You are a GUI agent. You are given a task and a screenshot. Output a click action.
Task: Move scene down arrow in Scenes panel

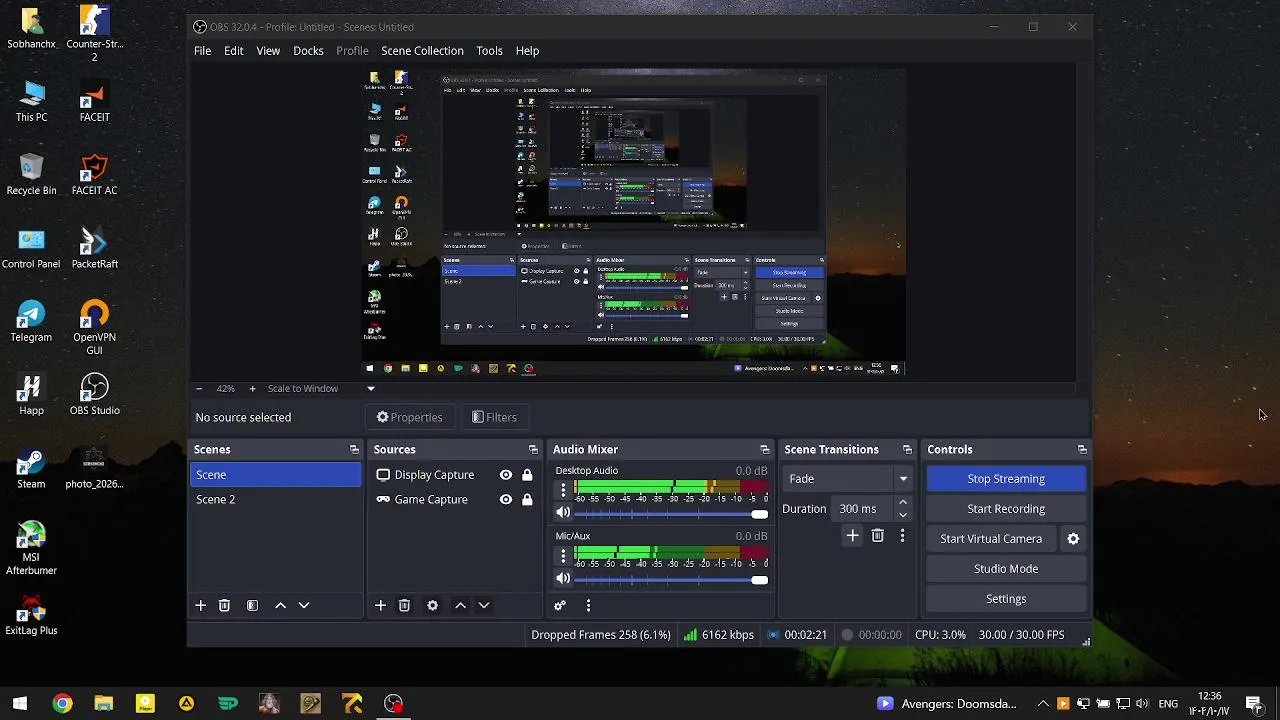tap(304, 605)
